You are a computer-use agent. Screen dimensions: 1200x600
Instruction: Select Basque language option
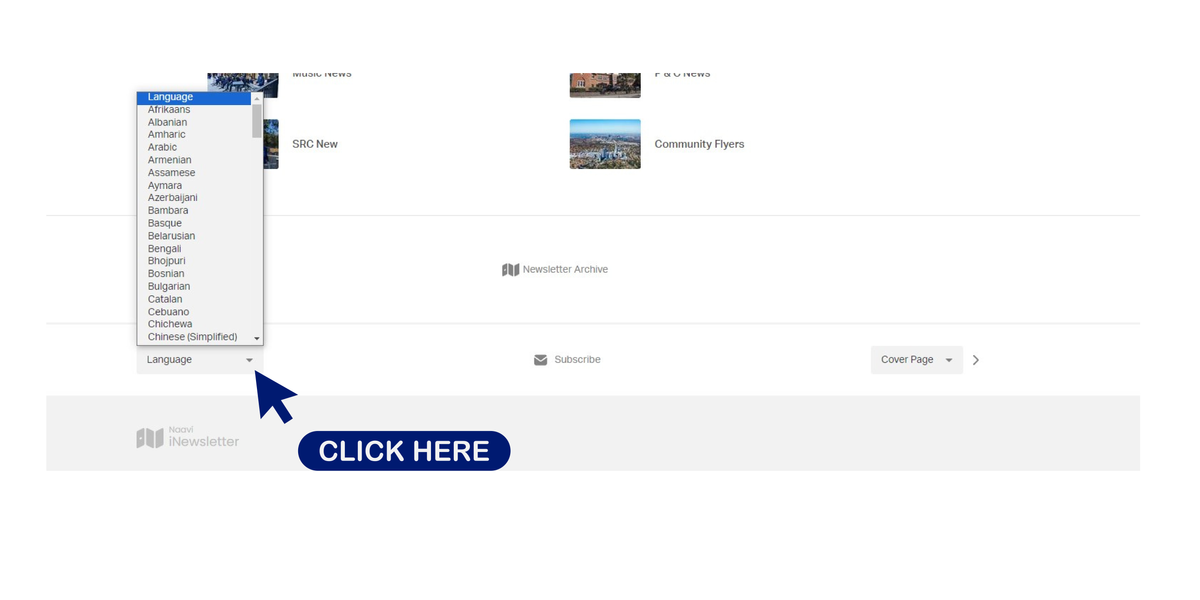pos(194,223)
